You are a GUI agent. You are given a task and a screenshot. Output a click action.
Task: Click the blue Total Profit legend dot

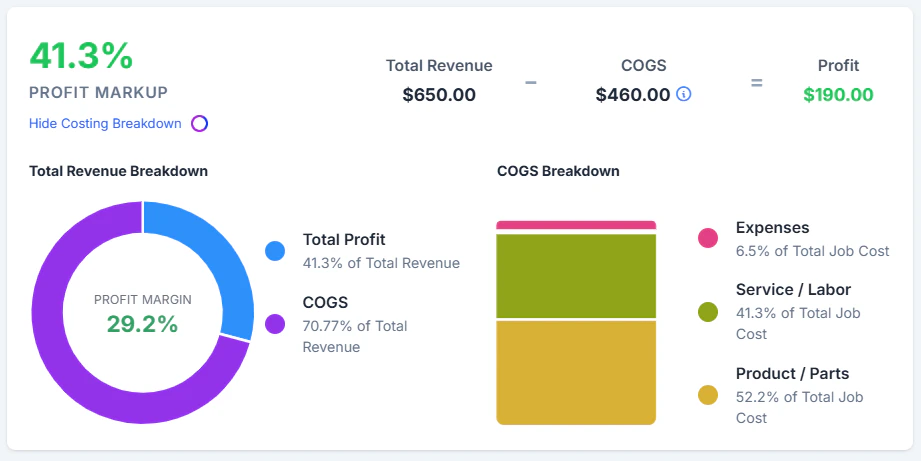pyautogui.click(x=275, y=251)
